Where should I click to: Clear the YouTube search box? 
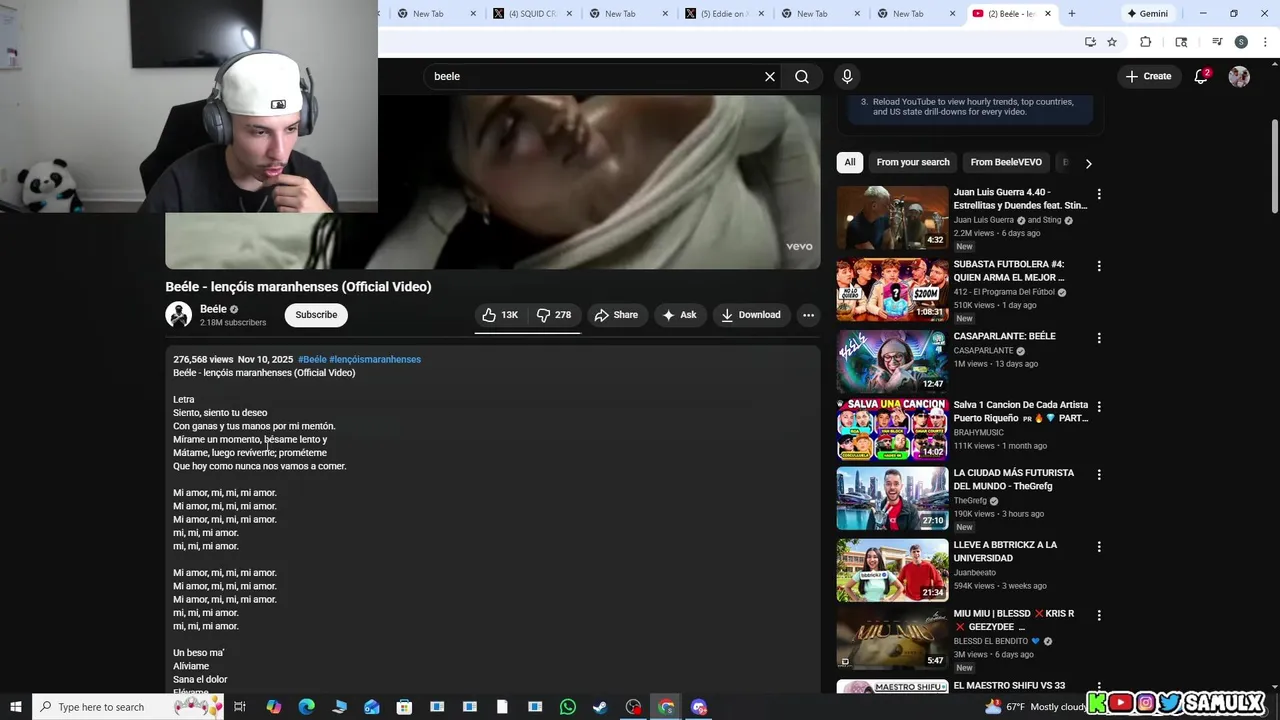[770, 76]
